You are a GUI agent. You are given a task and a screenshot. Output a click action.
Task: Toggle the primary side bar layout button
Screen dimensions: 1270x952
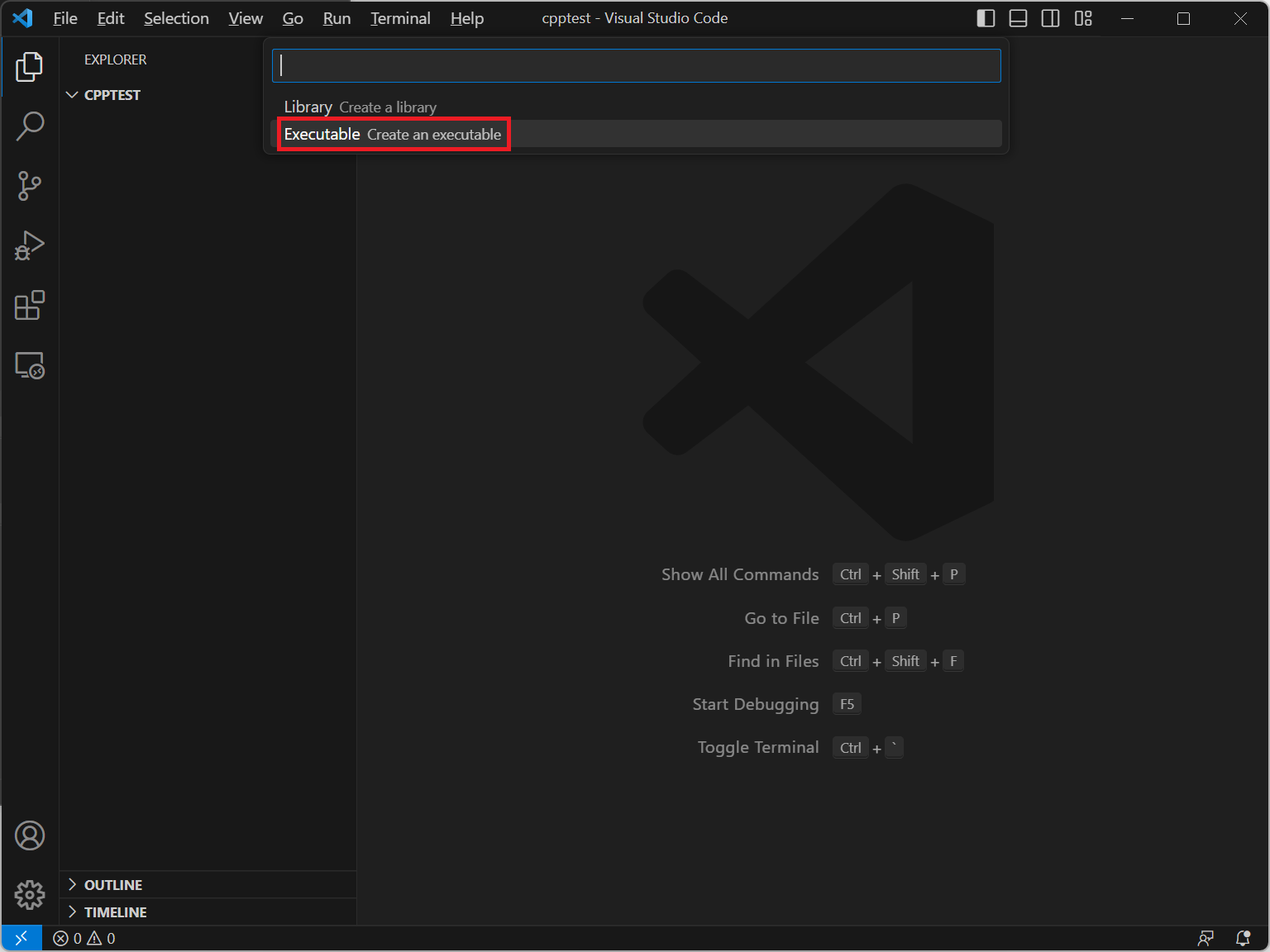986,18
